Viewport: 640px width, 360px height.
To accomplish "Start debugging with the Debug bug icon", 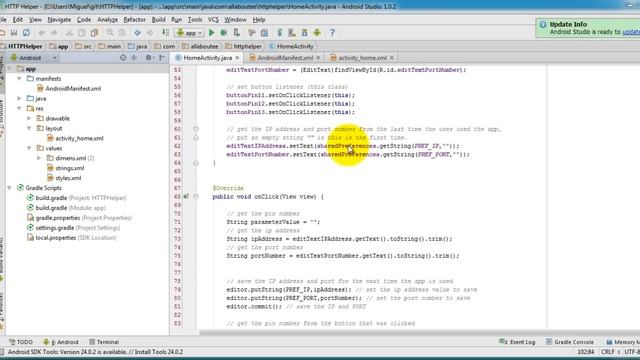I will click(x=224, y=33).
